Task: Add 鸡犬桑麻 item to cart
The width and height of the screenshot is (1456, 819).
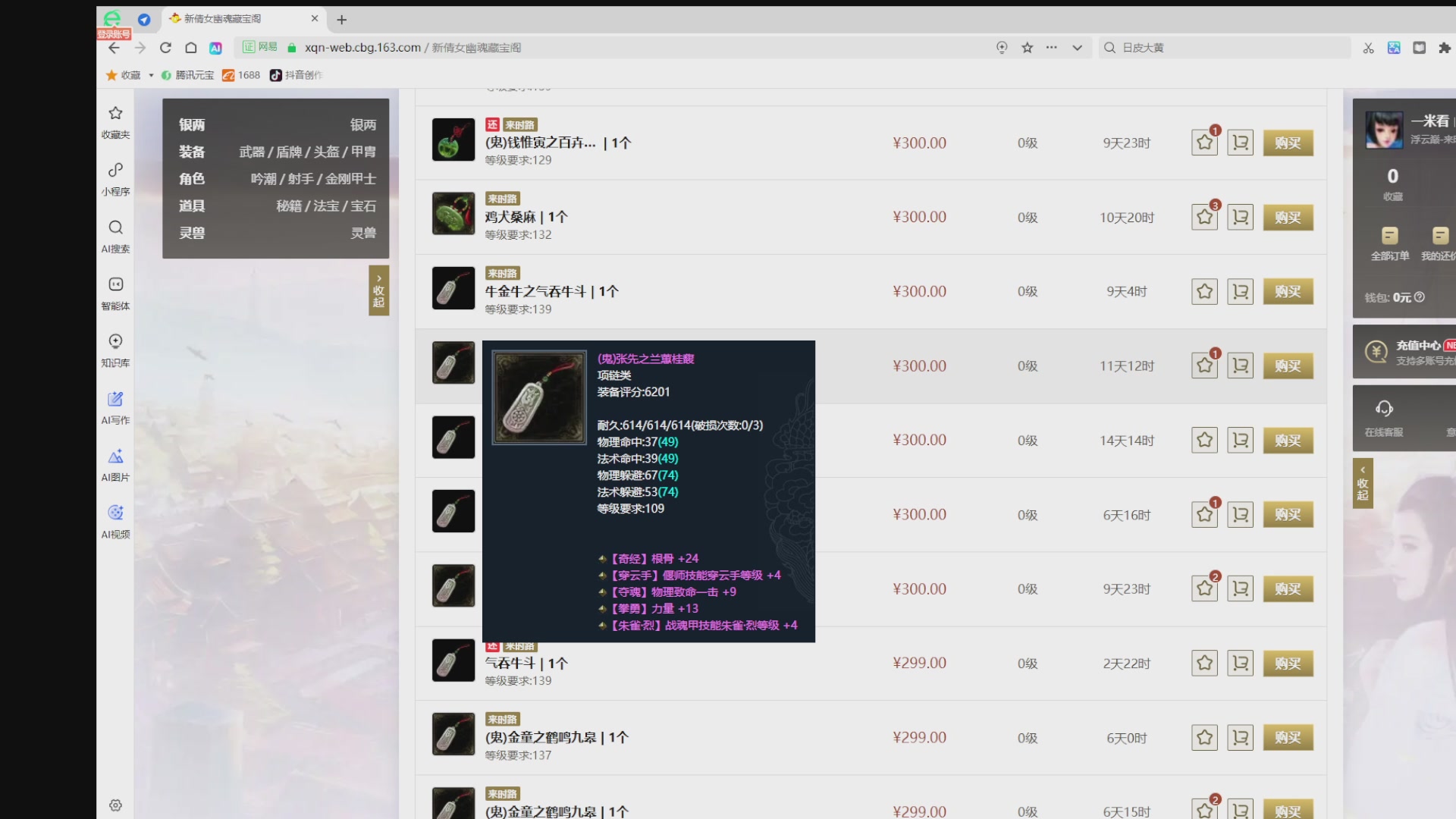Action: 1241,218
